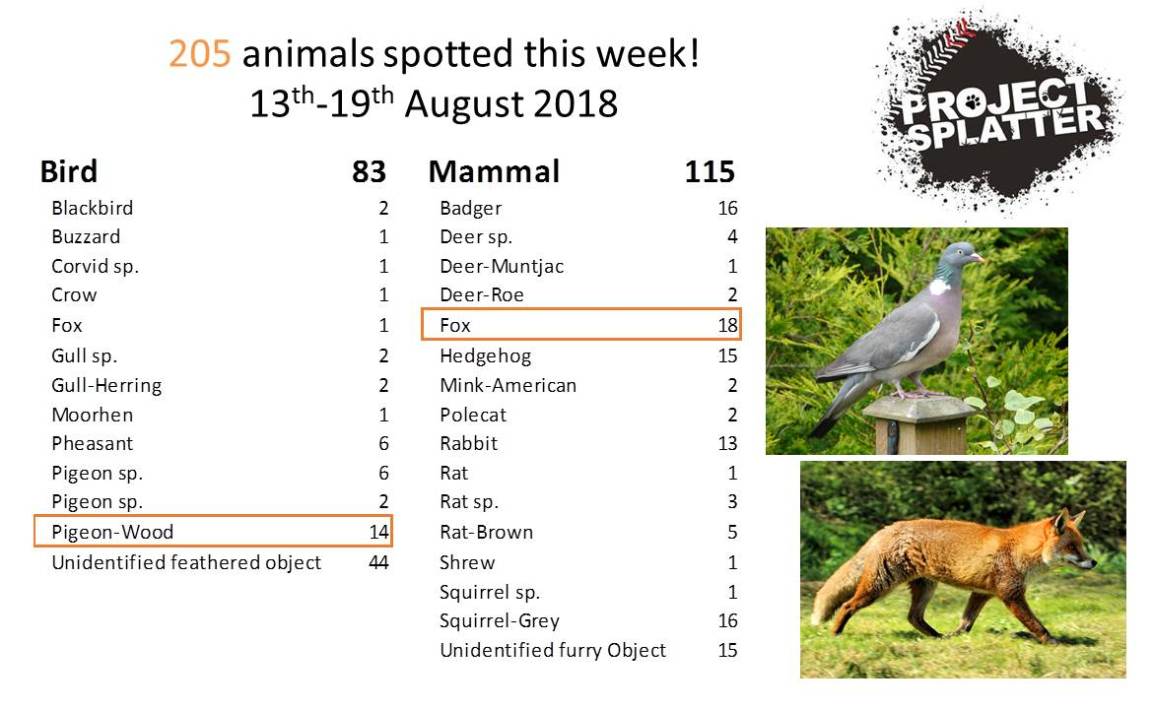1154x709 pixels.
Task: Click the Blackbird entry
Action: [x=92, y=208]
